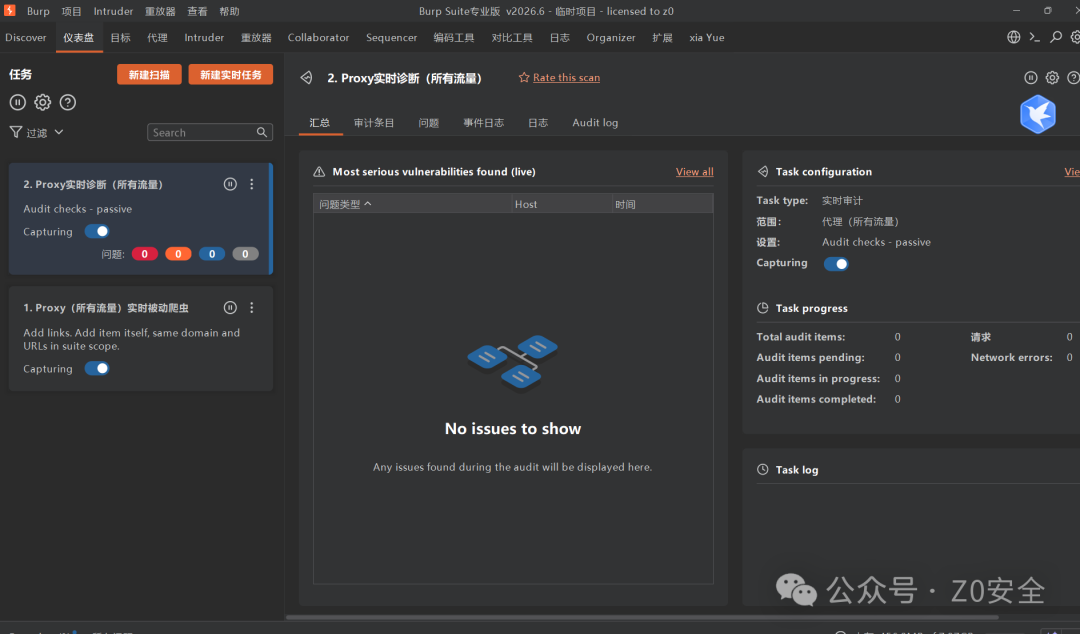Click the blue issue count badge showing 0
Screen dimensions: 1080x634
click(212, 254)
